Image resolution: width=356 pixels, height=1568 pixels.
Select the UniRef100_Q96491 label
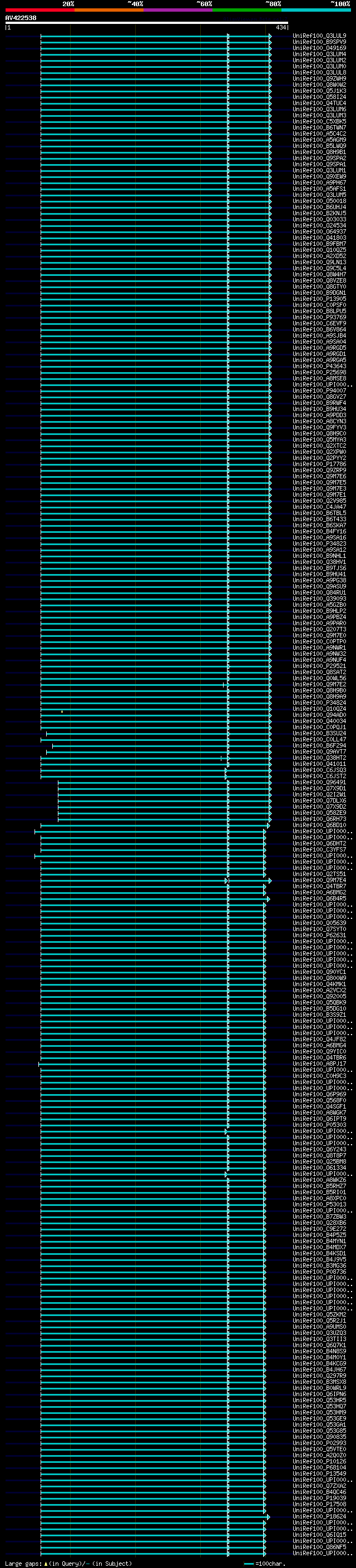(319, 782)
